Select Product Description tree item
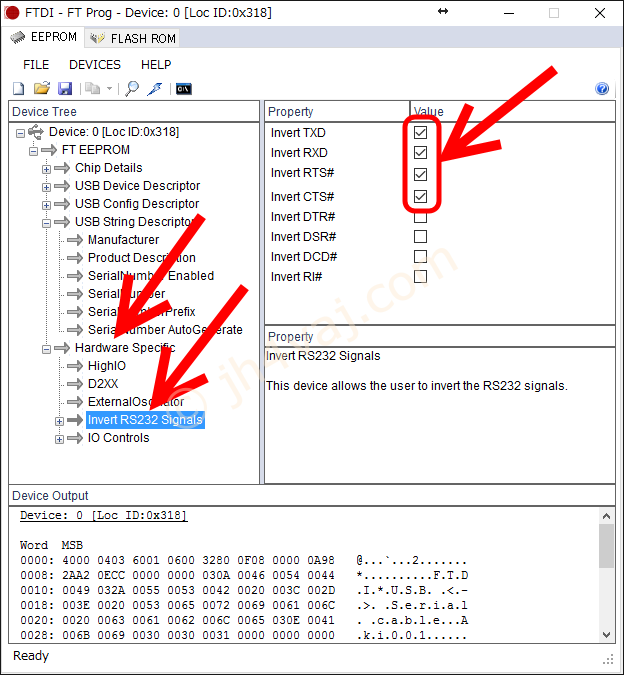Image resolution: width=624 pixels, height=675 pixels. [x=142, y=258]
